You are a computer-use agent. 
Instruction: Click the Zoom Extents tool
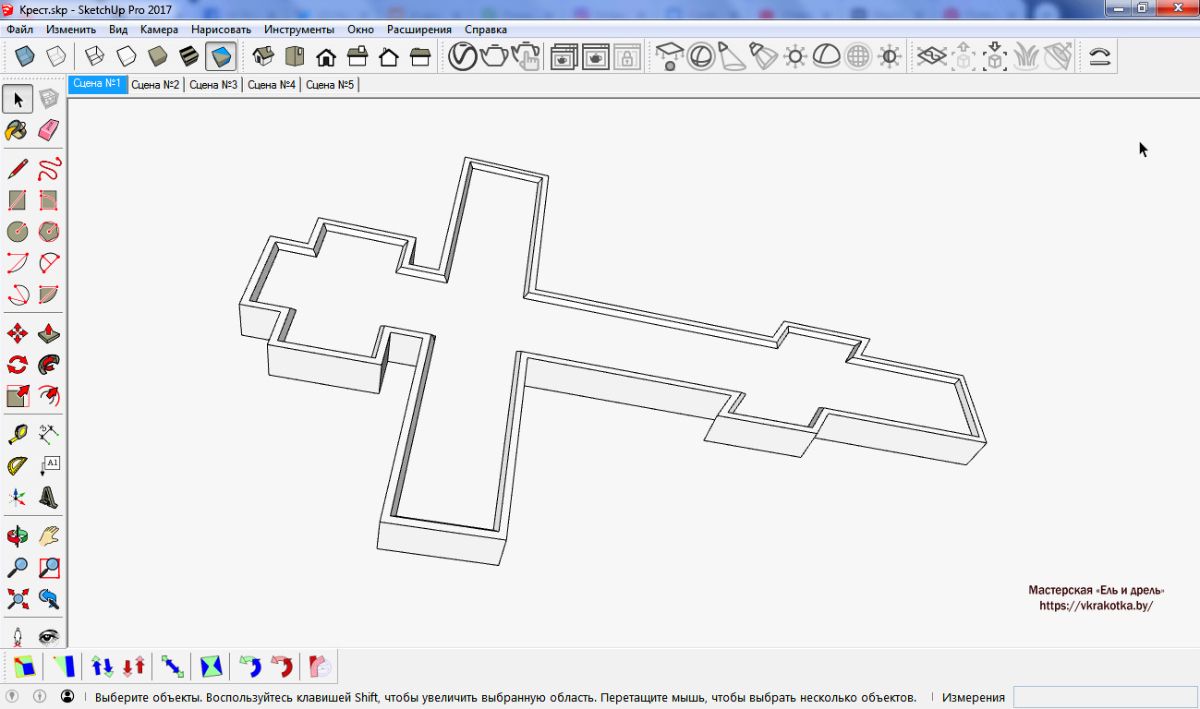pos(17,599)
